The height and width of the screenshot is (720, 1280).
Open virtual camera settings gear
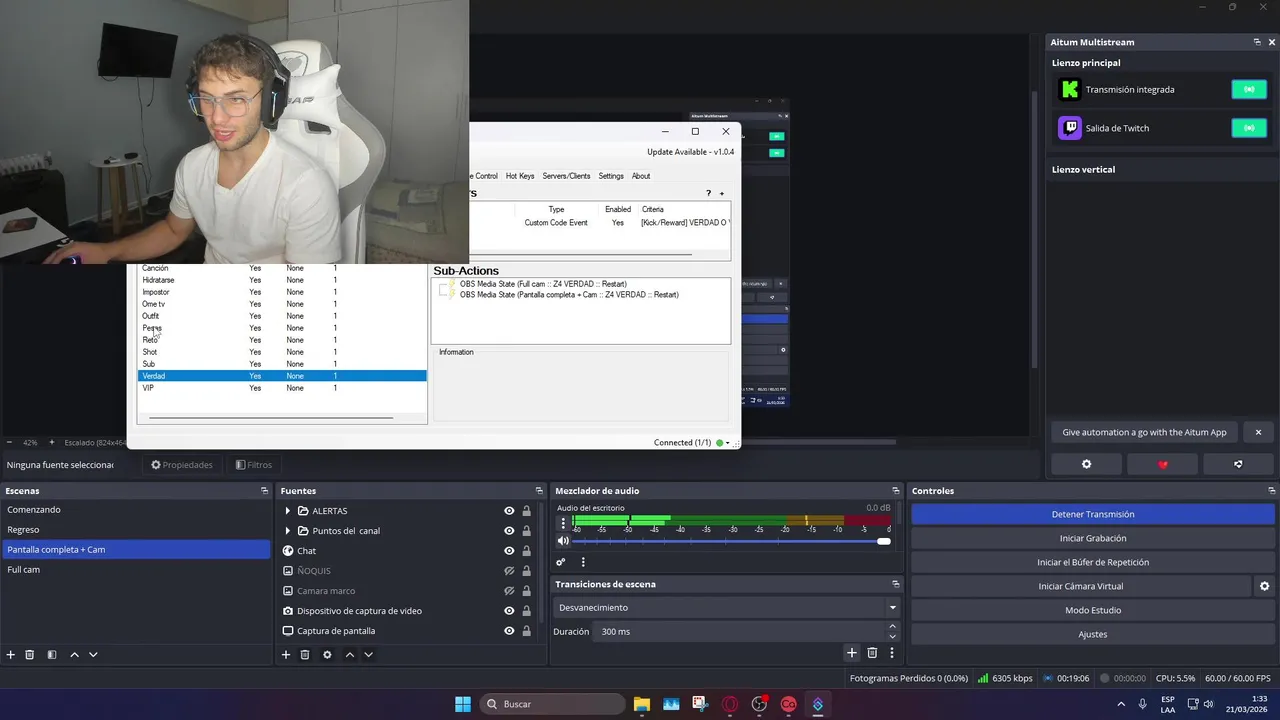(1264, 586)
